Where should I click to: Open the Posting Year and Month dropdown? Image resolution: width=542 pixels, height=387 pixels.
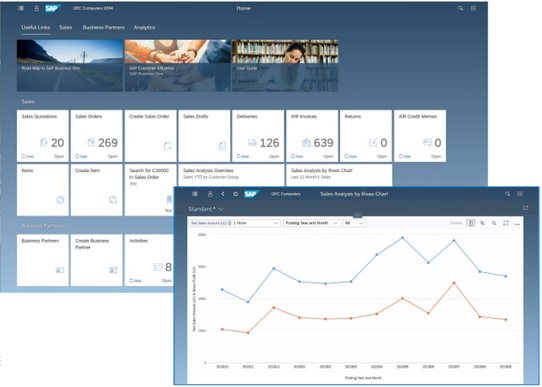click(x=311, y=223)
